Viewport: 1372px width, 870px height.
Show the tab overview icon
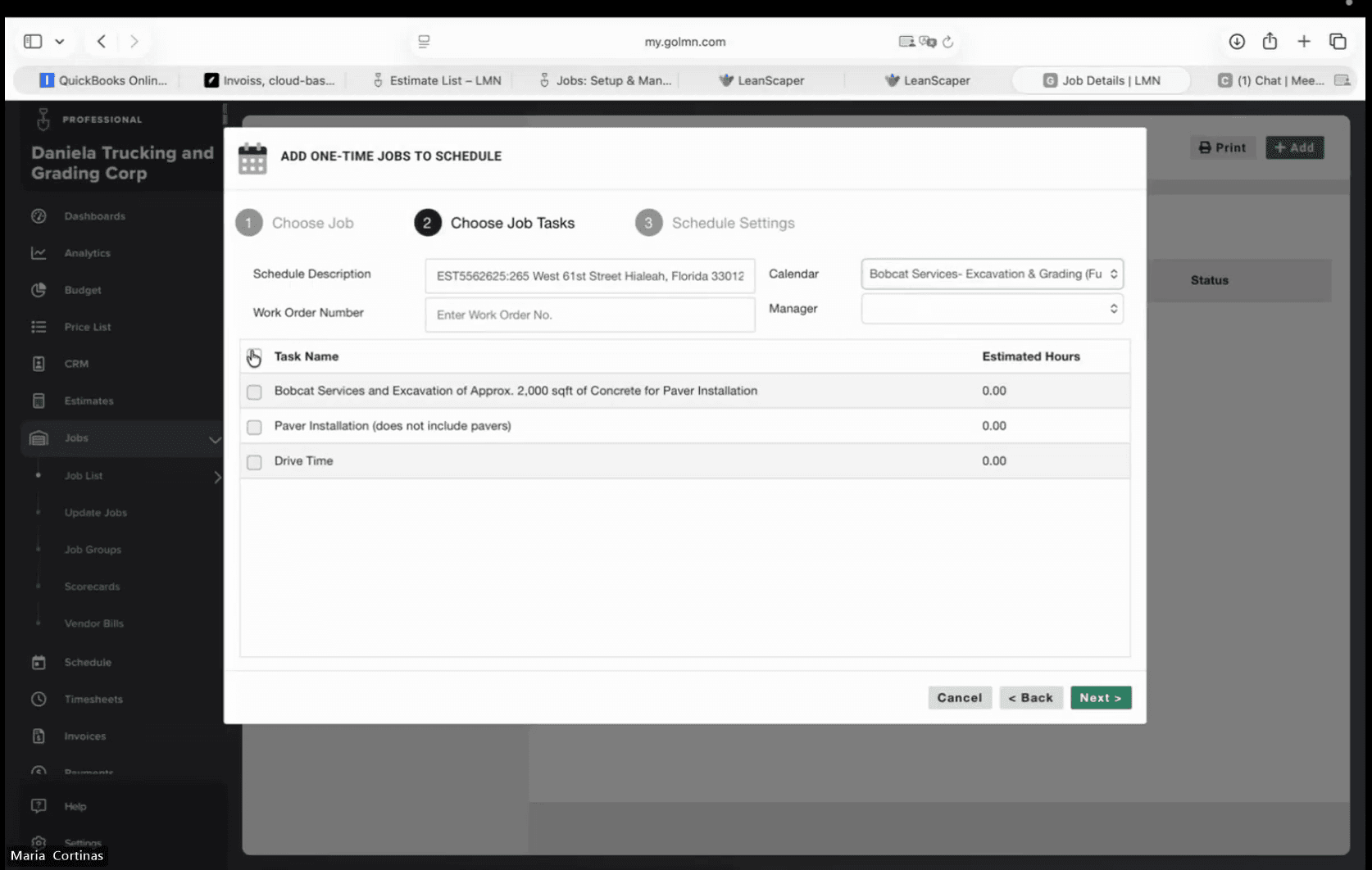(x=1338, y=41)
